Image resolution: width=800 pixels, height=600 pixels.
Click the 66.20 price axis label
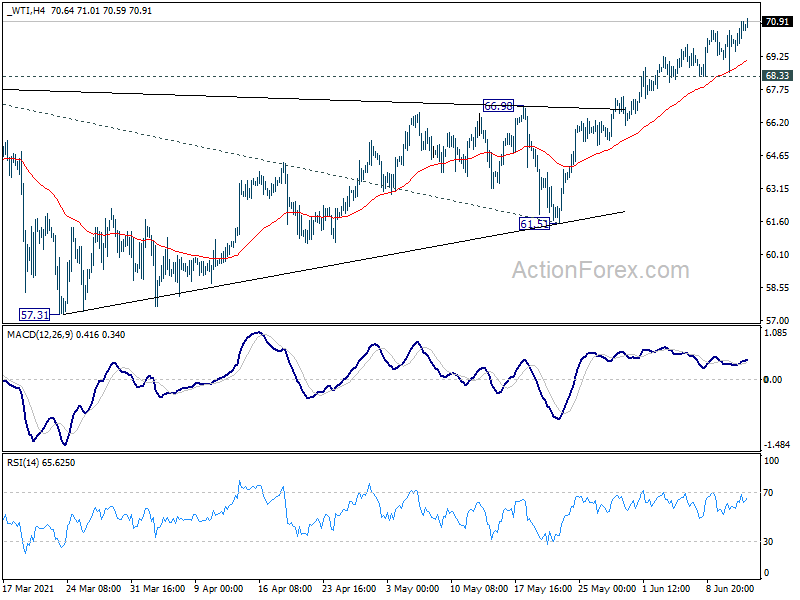[x=777, y=122]
